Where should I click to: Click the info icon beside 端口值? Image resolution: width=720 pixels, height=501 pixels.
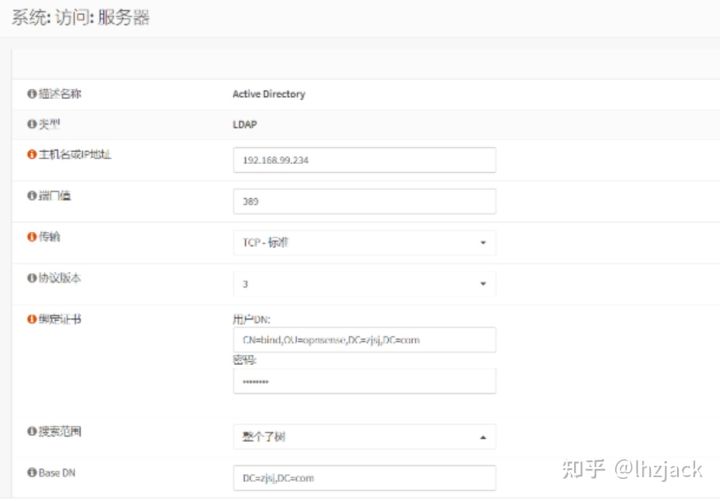click(32, 196)
